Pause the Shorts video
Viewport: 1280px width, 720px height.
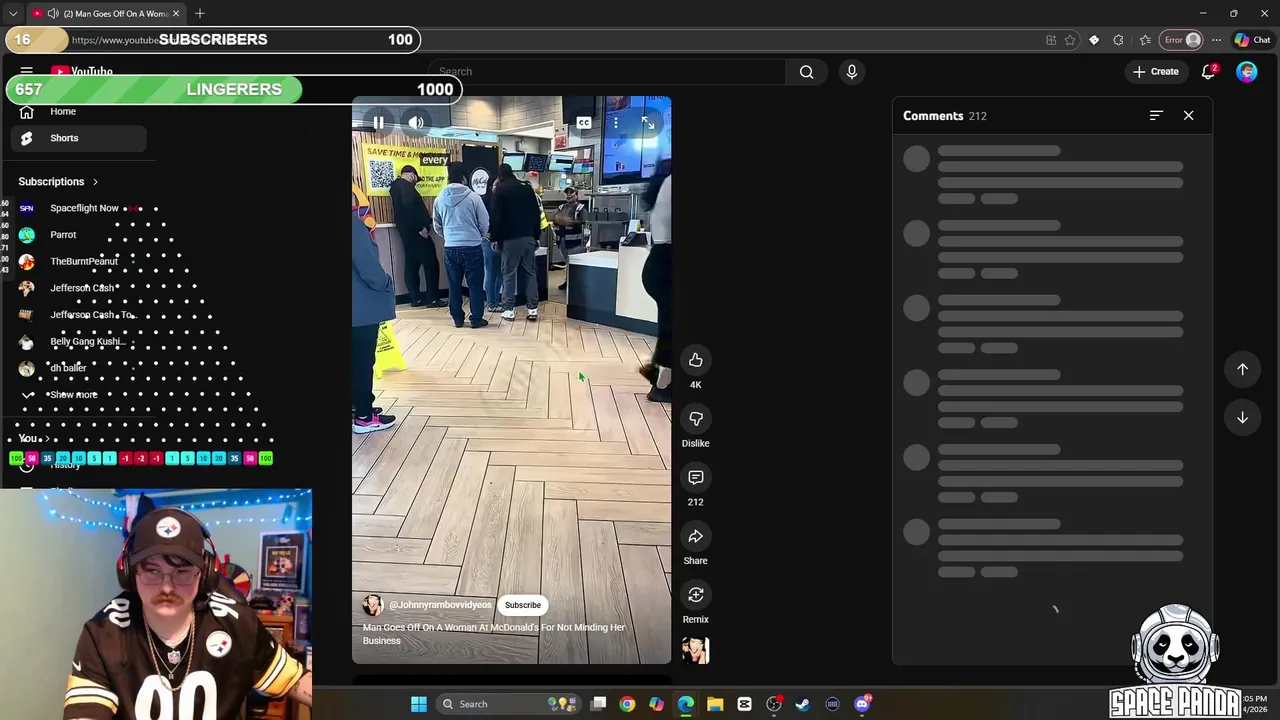tap(378, 123)
